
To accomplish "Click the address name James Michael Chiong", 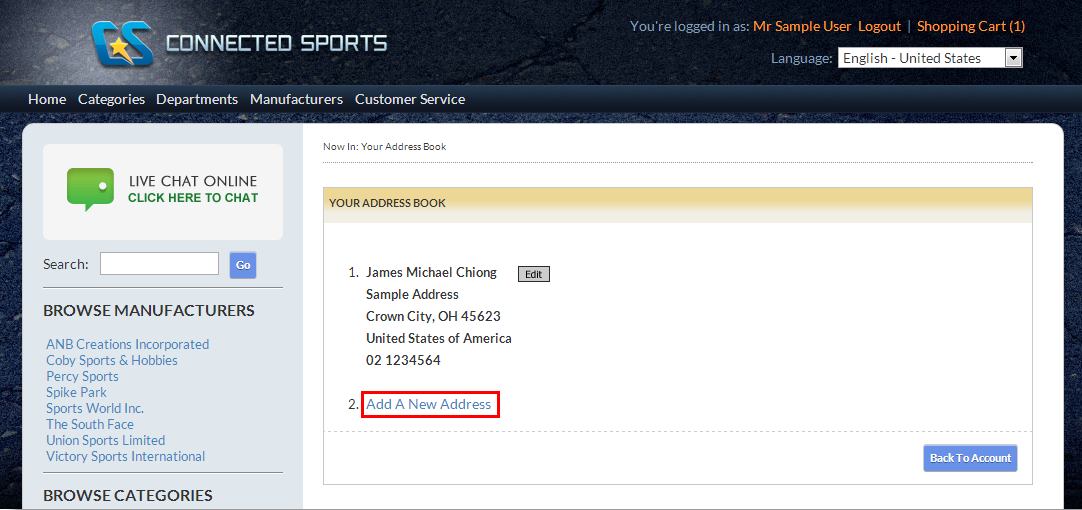I will coord(431,272).
